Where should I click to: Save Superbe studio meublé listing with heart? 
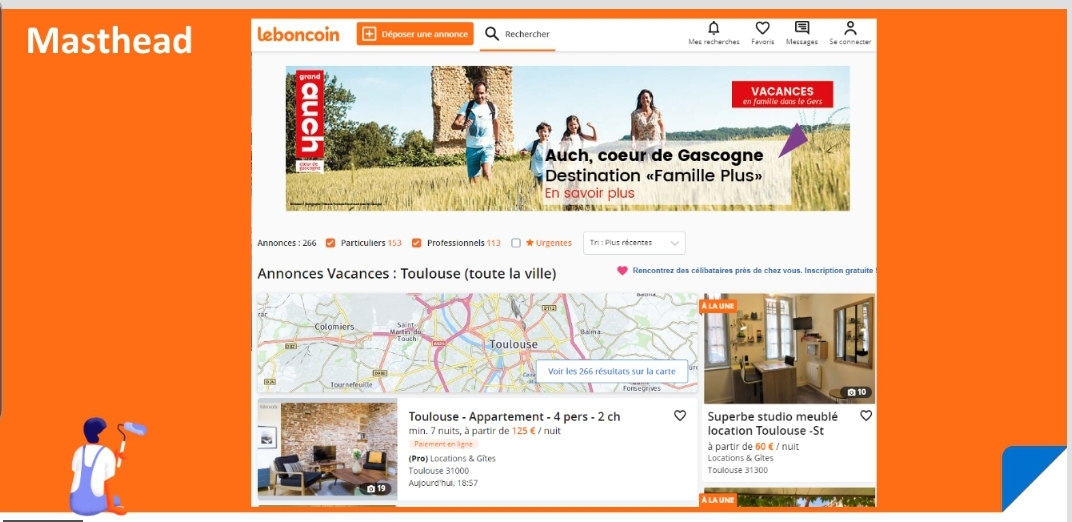(x=866, y=415)
